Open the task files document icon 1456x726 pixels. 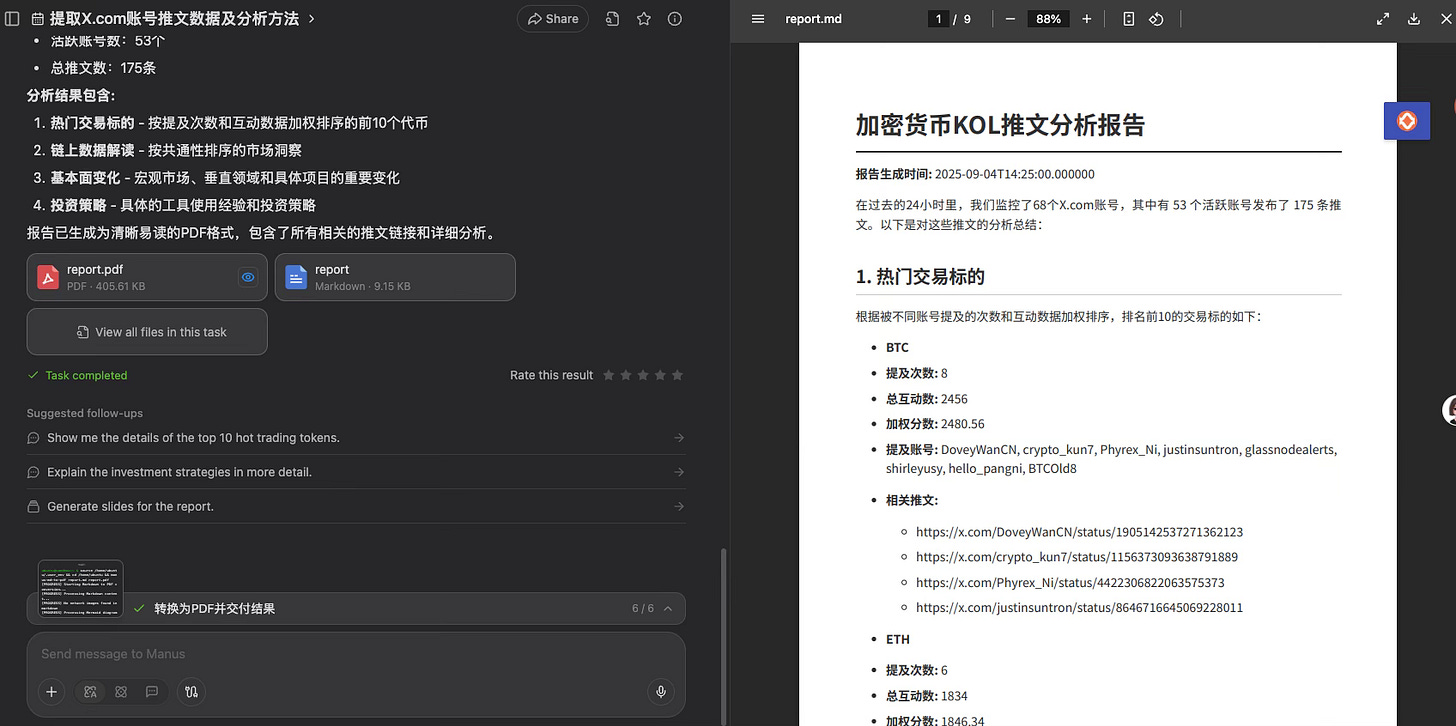coord(612,19)
